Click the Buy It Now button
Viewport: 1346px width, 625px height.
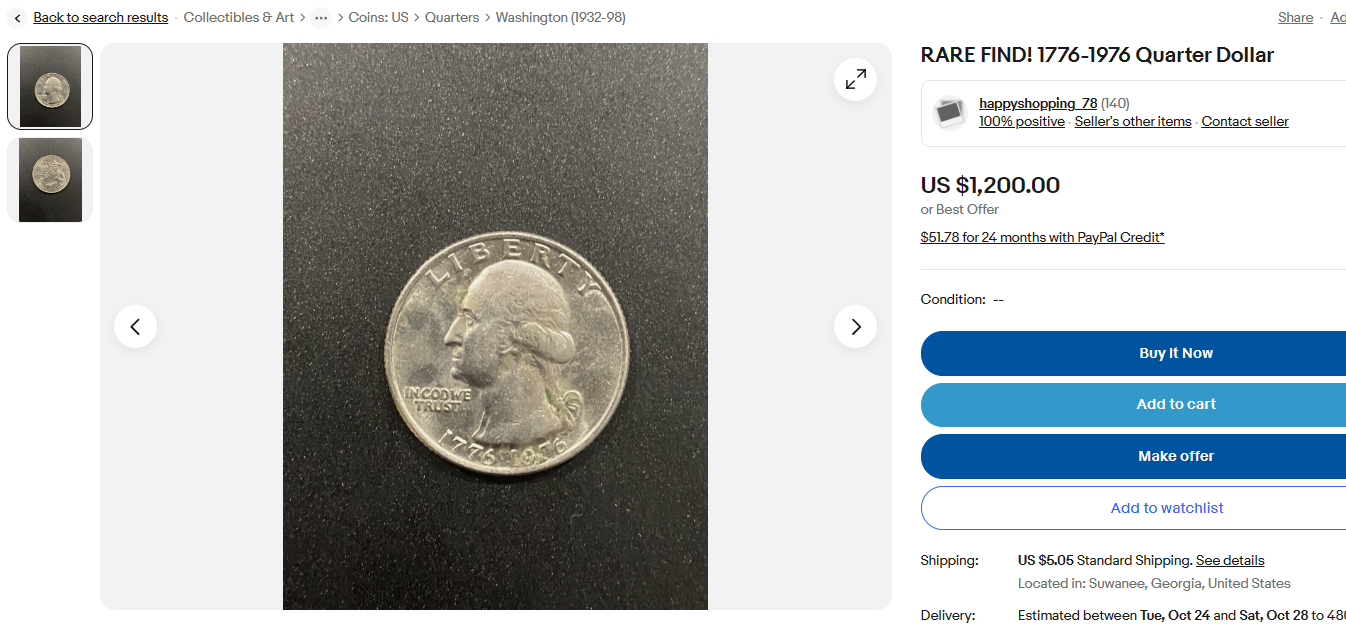pyautogui.click(x=1175, y=353)
